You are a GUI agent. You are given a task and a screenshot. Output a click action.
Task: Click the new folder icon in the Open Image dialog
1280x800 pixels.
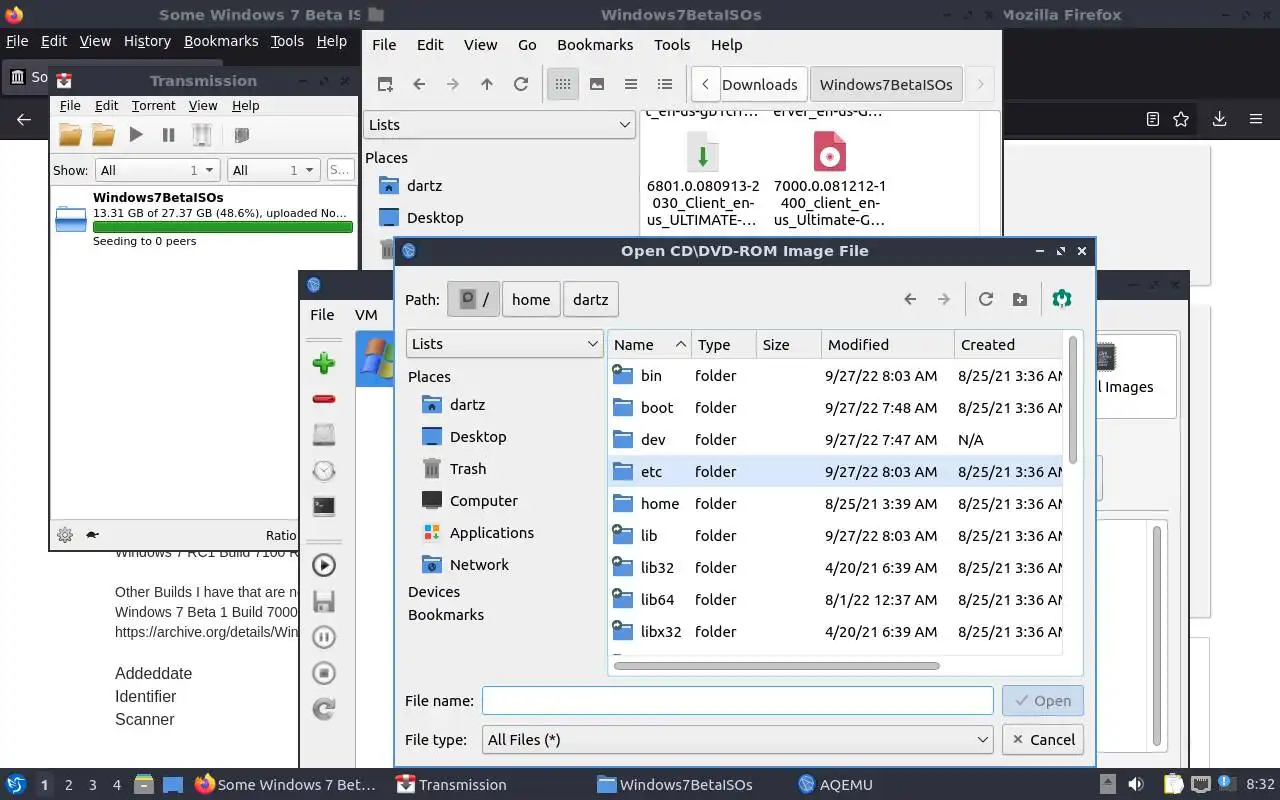(x=1020, y=299)
